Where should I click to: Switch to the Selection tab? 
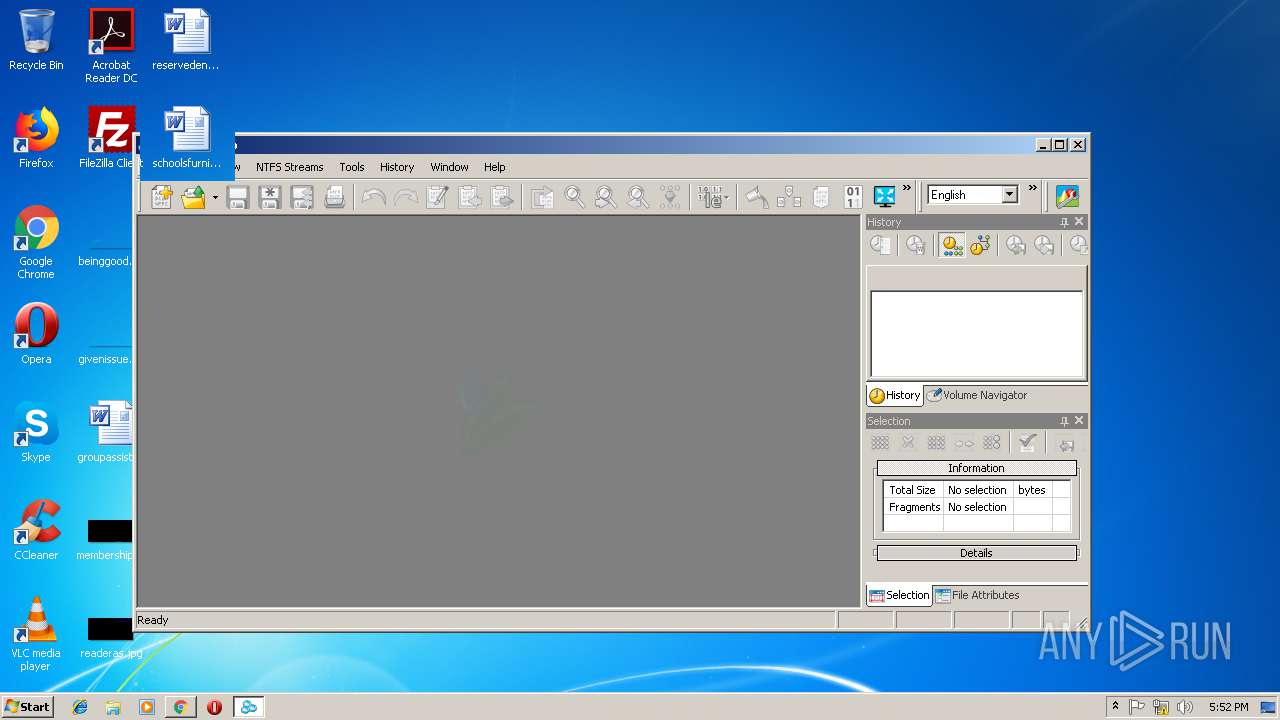[x=899, y=595]
